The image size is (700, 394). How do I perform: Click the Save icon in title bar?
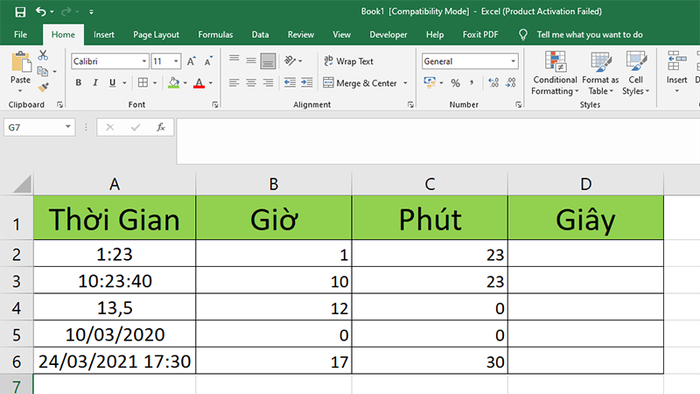20,12
